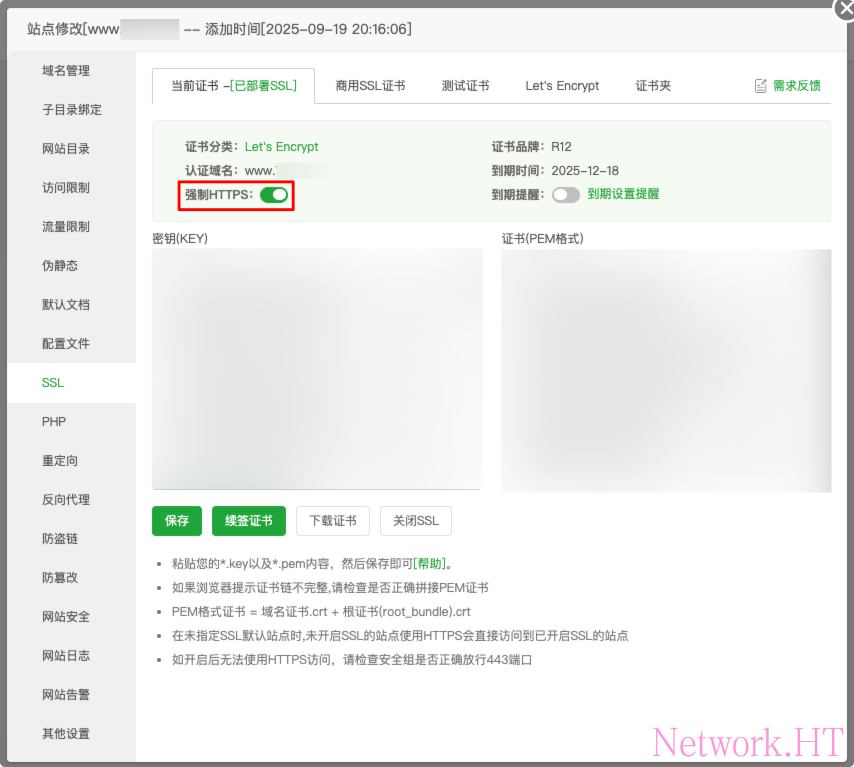Click the green 保存 button

tap(177, 521)
